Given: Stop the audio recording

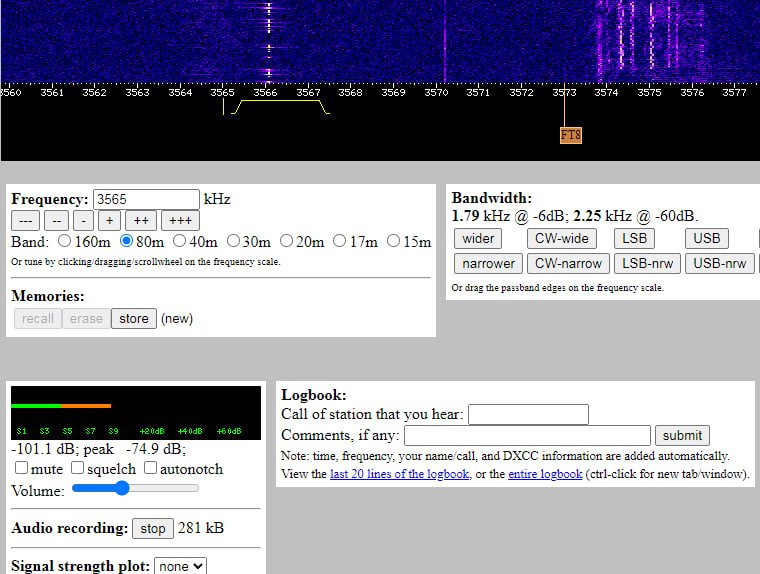Looking at the screenshot, I should coord(153,528).
